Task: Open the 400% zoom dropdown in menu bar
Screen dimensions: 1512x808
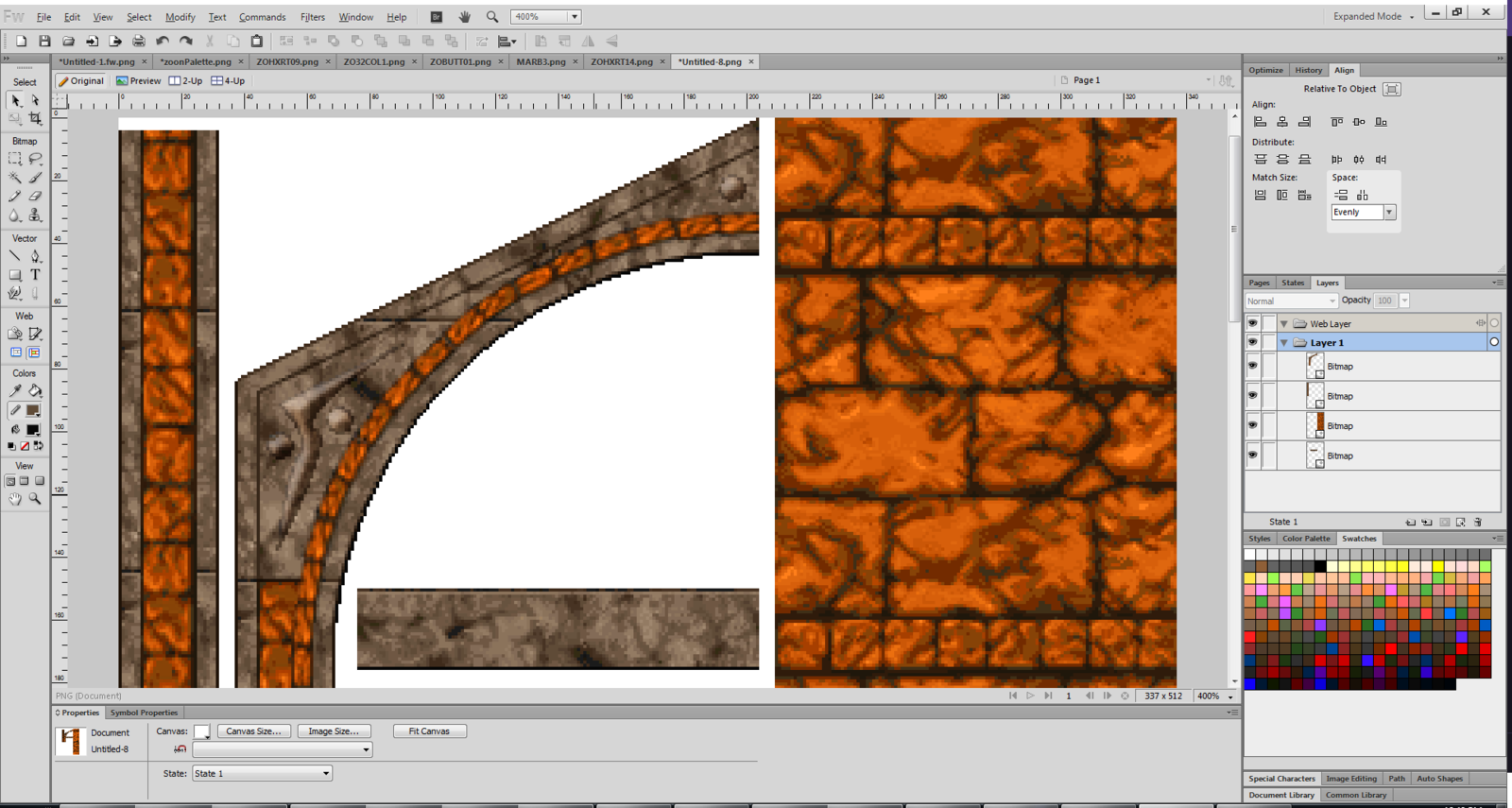Action: (574, 17)
